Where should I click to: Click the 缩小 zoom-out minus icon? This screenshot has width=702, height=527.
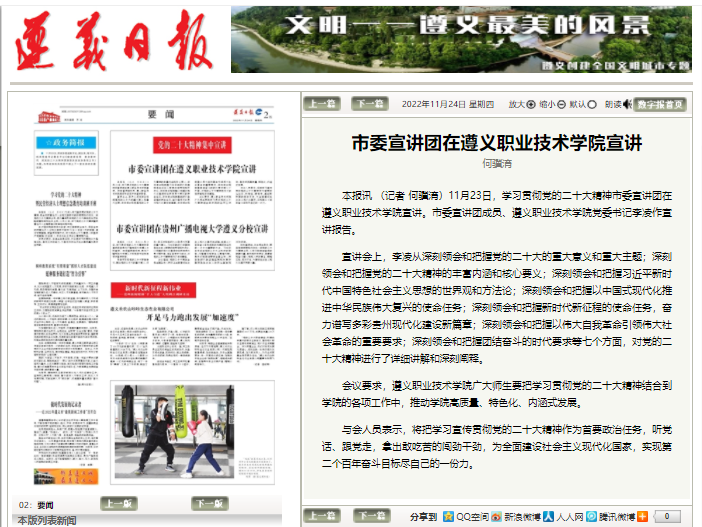(561, 104)
